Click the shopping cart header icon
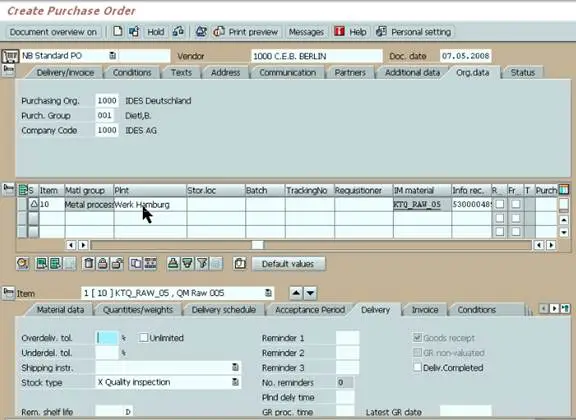The width and height of the screenshot is (576, 420). coord(10,56)
